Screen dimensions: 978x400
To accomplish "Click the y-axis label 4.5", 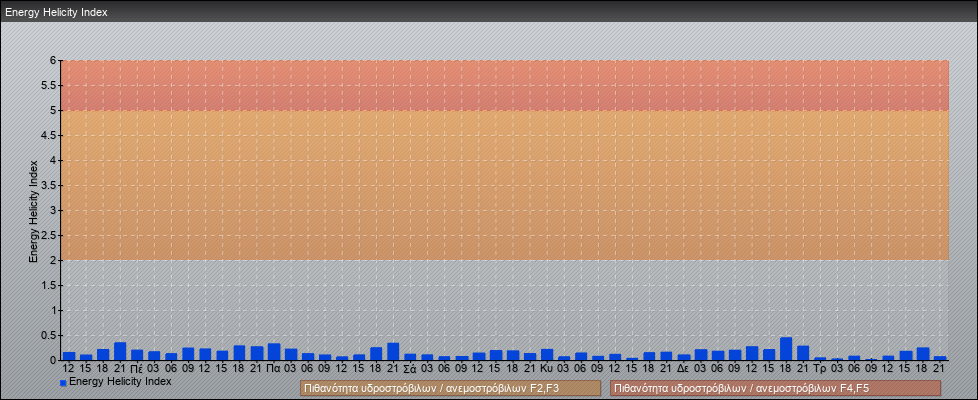I will click(49, 135).
